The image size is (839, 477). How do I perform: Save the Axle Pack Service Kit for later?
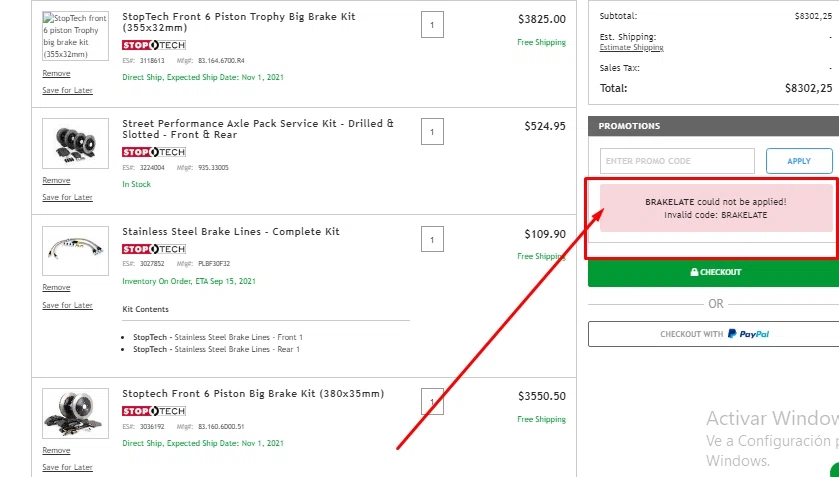click(x=67, y=197)
